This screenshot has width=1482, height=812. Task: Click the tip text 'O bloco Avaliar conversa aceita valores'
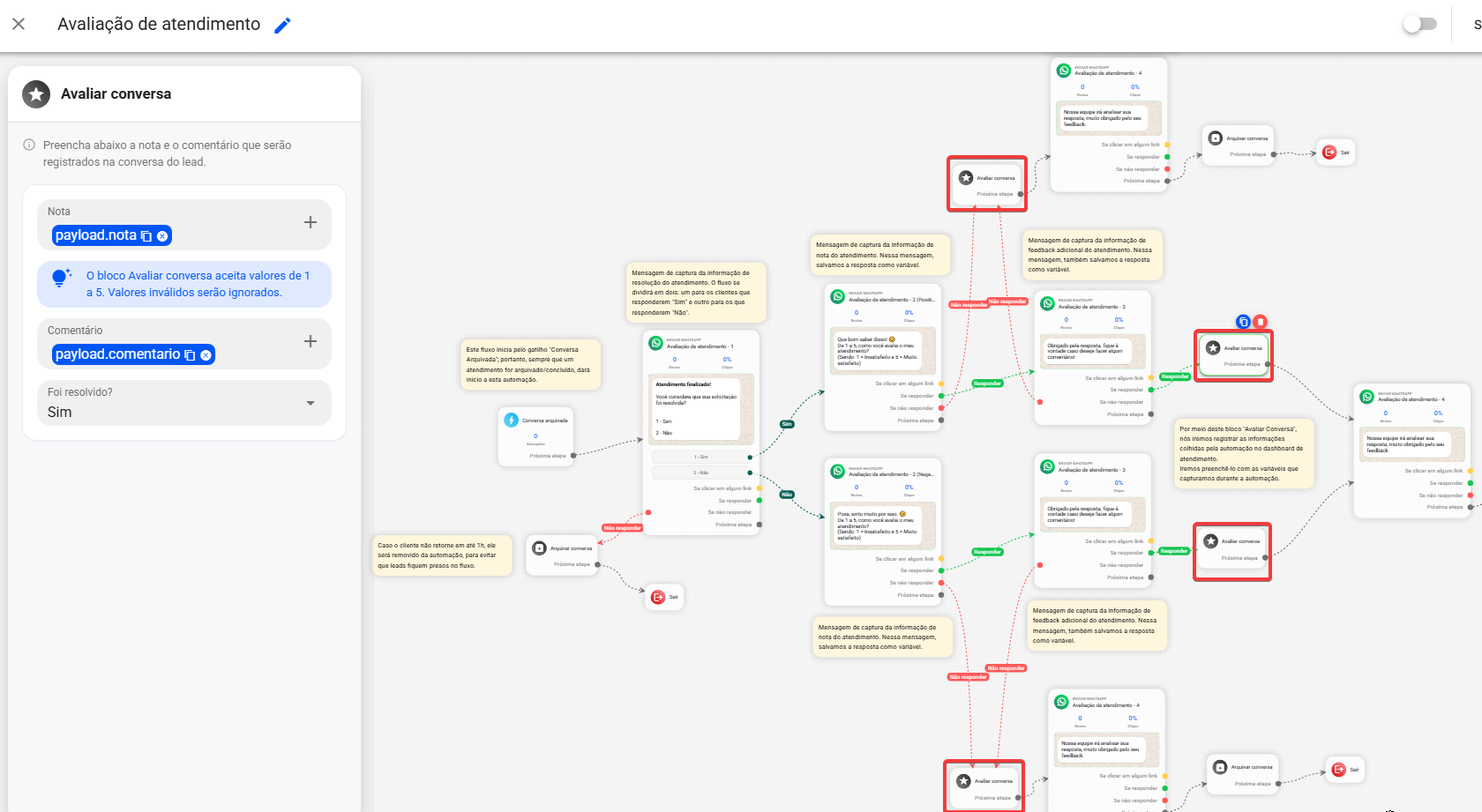(198, 284)
